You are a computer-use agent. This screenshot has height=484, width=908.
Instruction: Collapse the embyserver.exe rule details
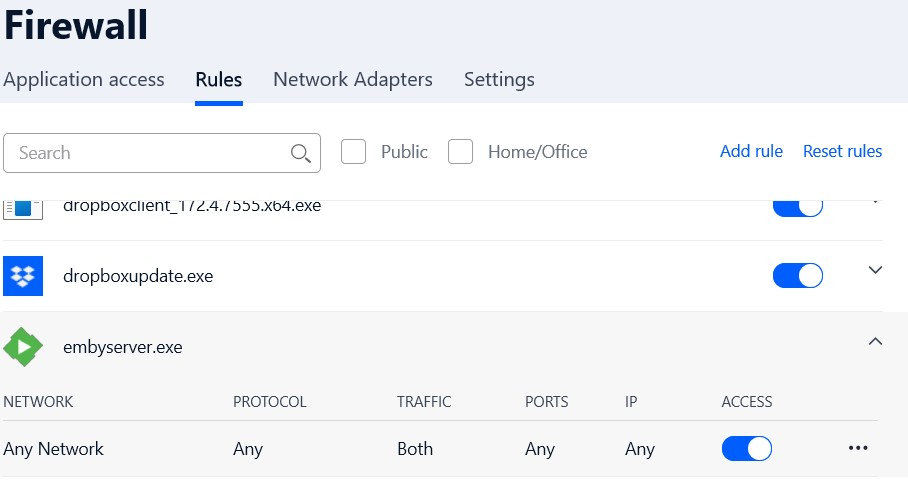coord(876,342)
